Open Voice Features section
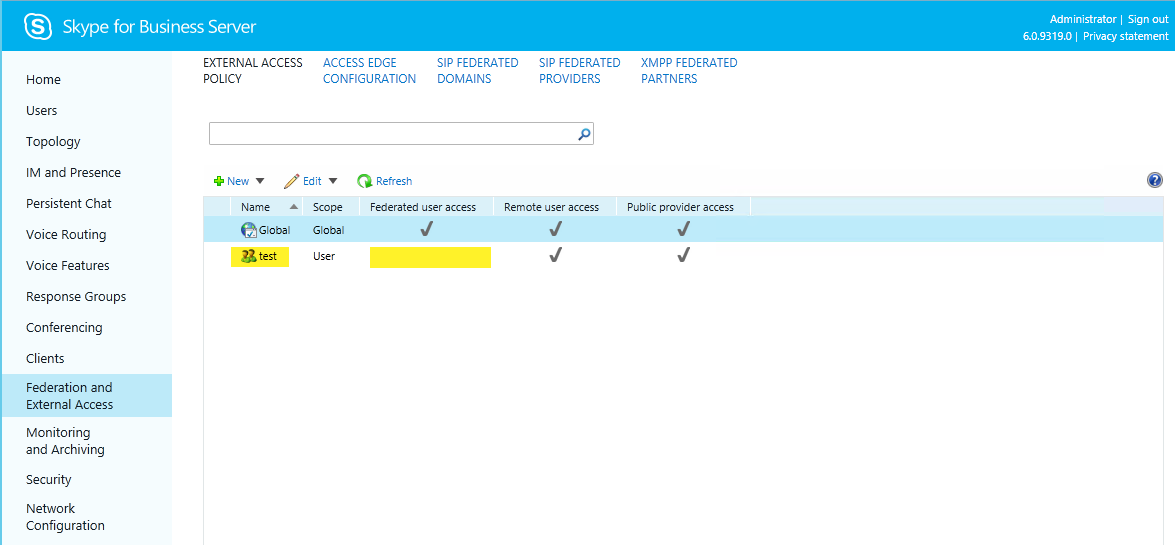This screenshot has height=545, width=1175. (x=67, y=265)
